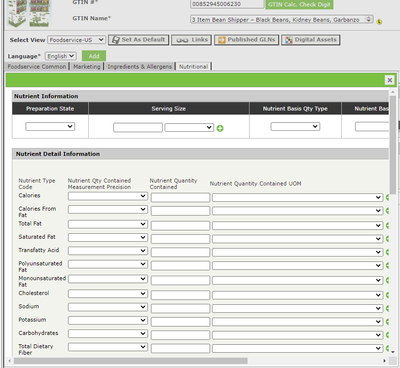Open Saturated Fat UOM dropdown
The image size is (400, 368).
point(297,239)
